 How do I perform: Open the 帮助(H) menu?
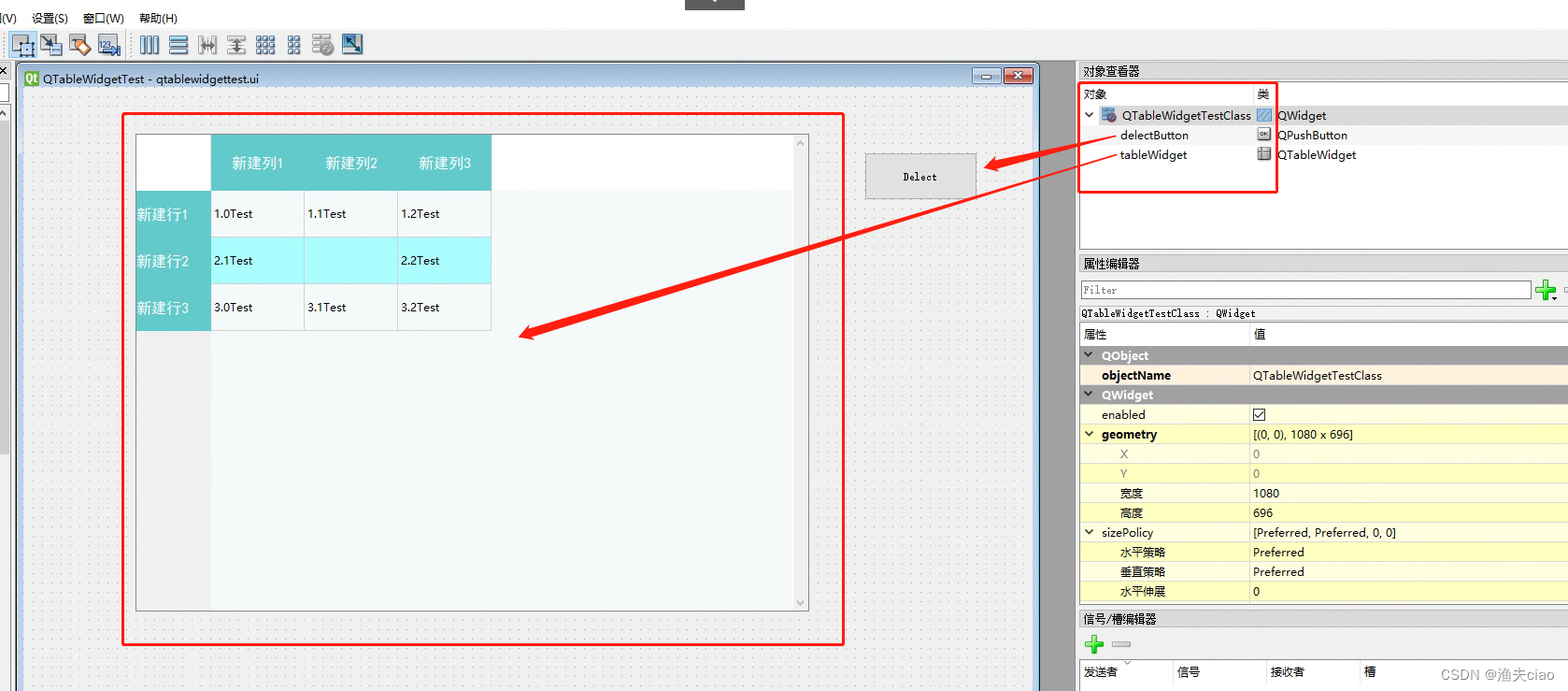(x=158, y=18)
